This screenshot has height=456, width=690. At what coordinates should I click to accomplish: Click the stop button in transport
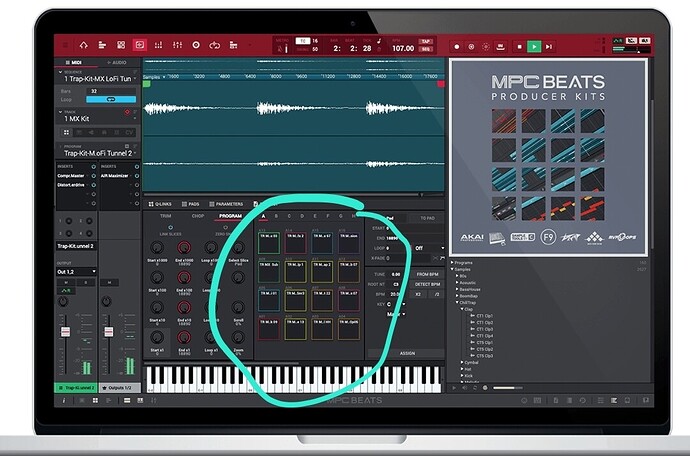pos(519,47)
